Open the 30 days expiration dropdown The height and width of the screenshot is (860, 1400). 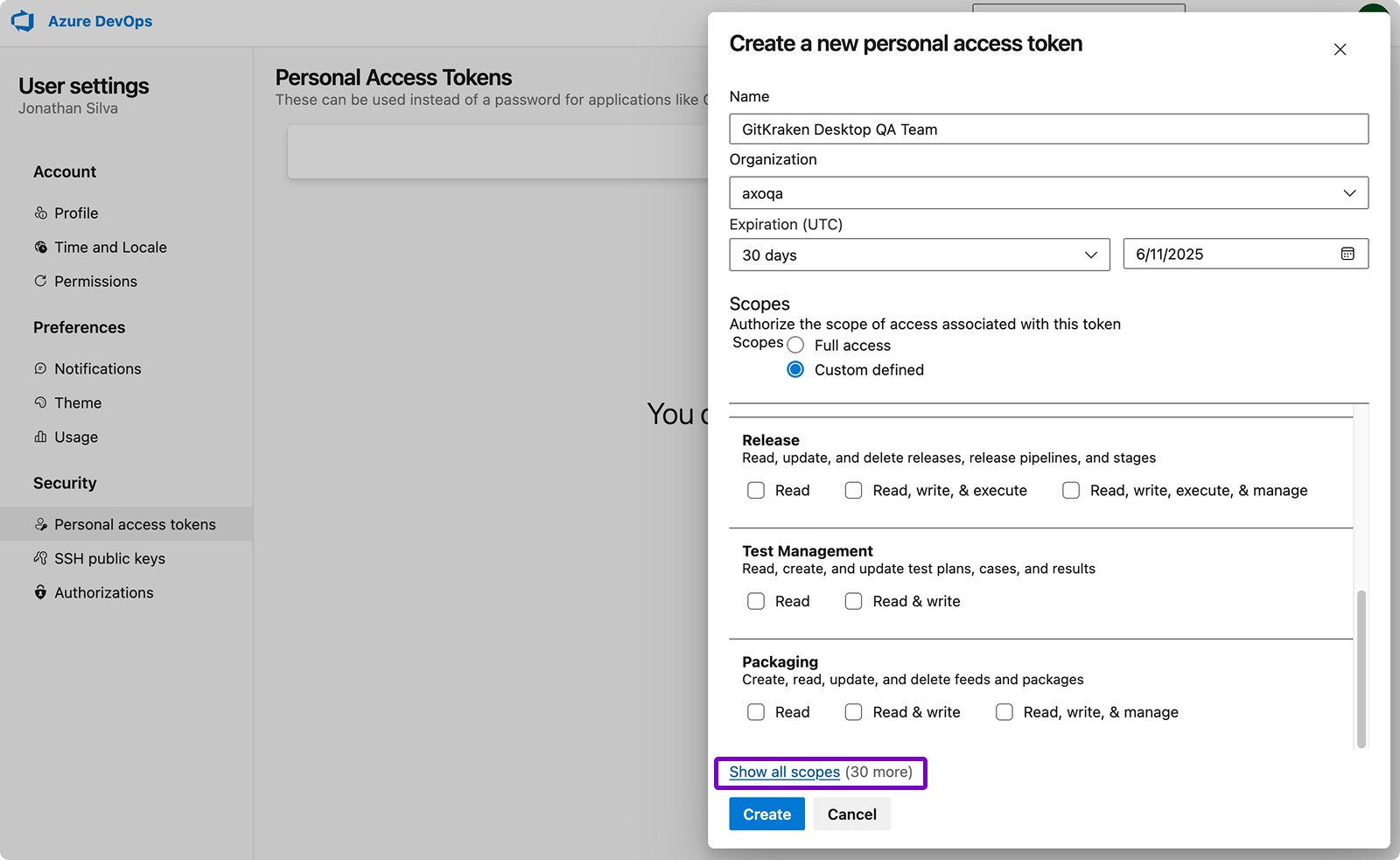(919, 255)
